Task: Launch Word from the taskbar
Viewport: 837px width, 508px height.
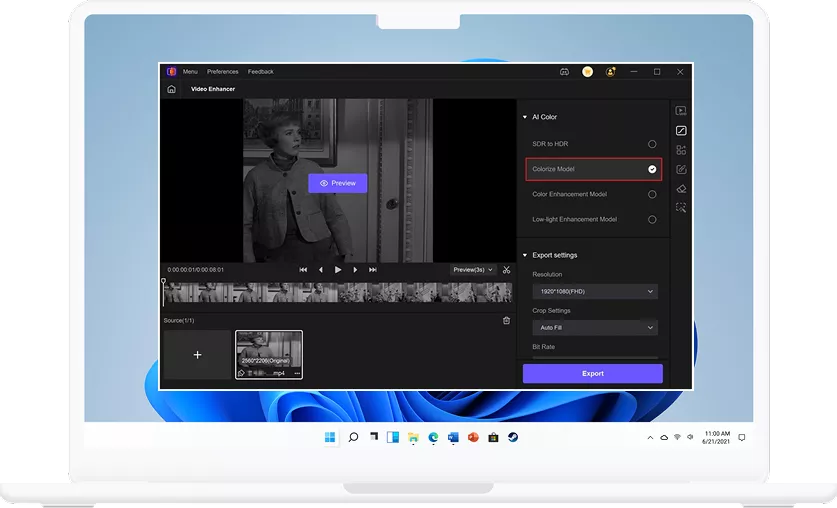Action: point(453,438)
